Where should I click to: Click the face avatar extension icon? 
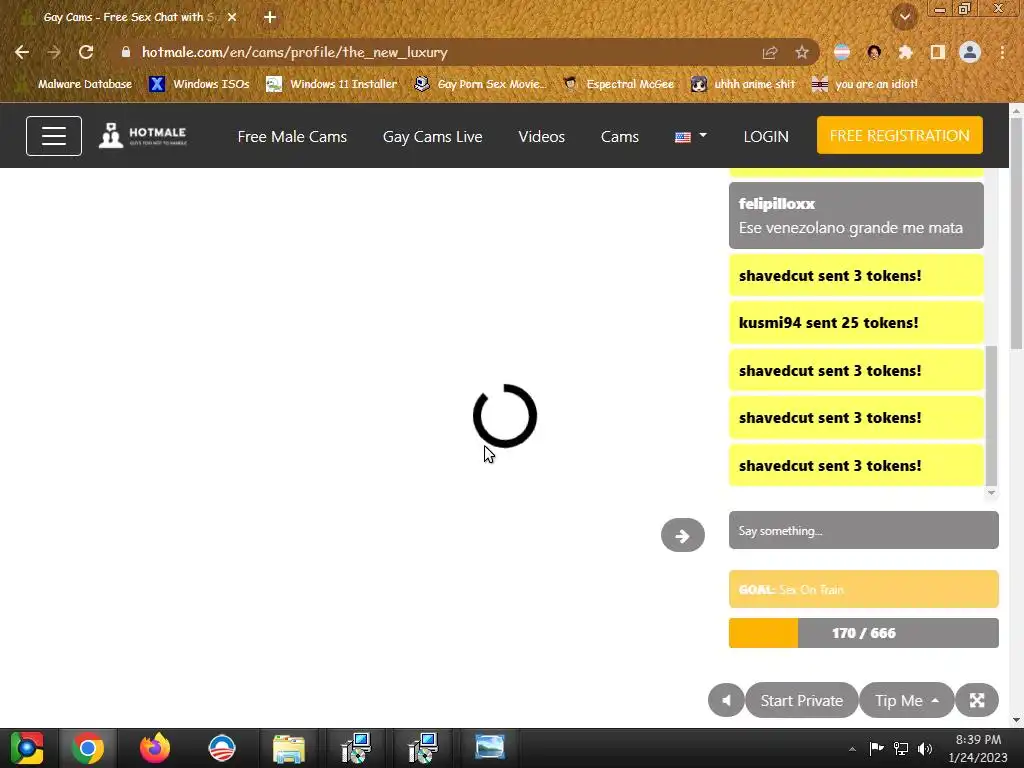point(874,52)
